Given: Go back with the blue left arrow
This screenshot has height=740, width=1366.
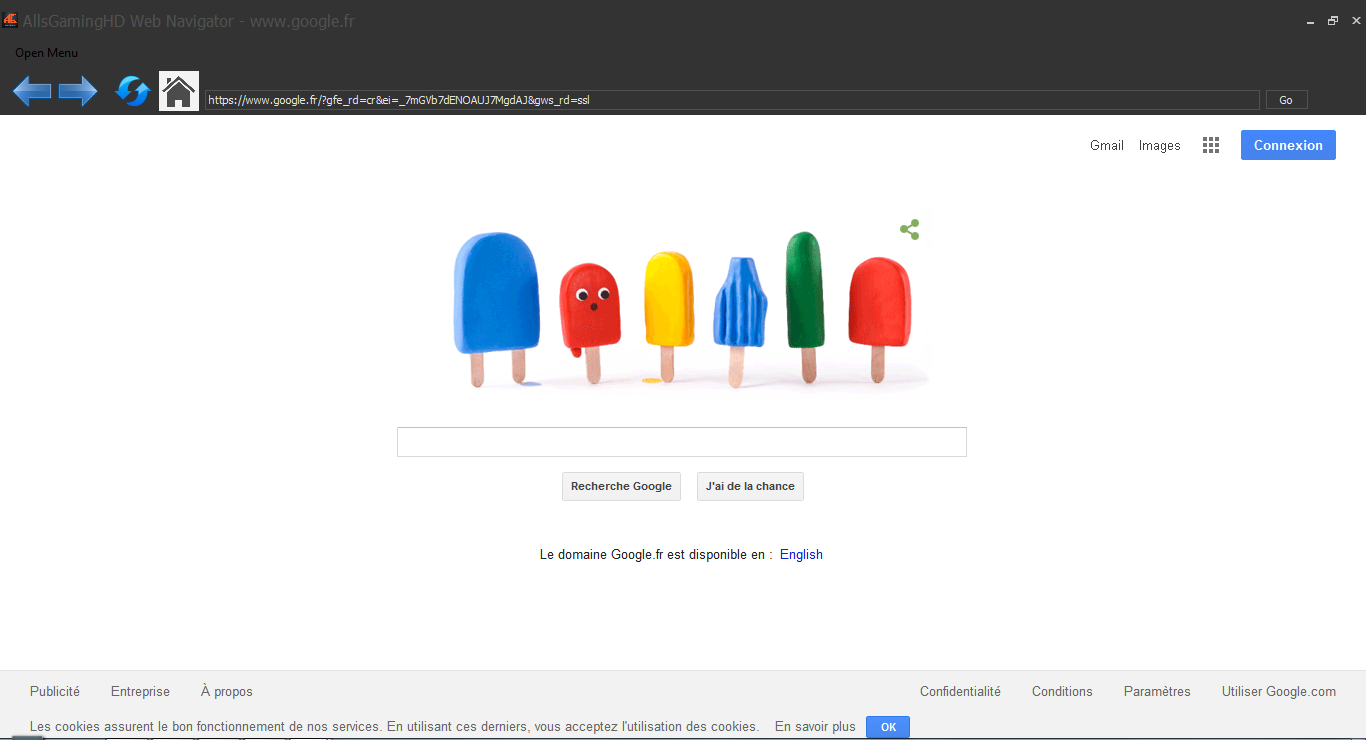Looking at the screenshot, I should [32, 92].
